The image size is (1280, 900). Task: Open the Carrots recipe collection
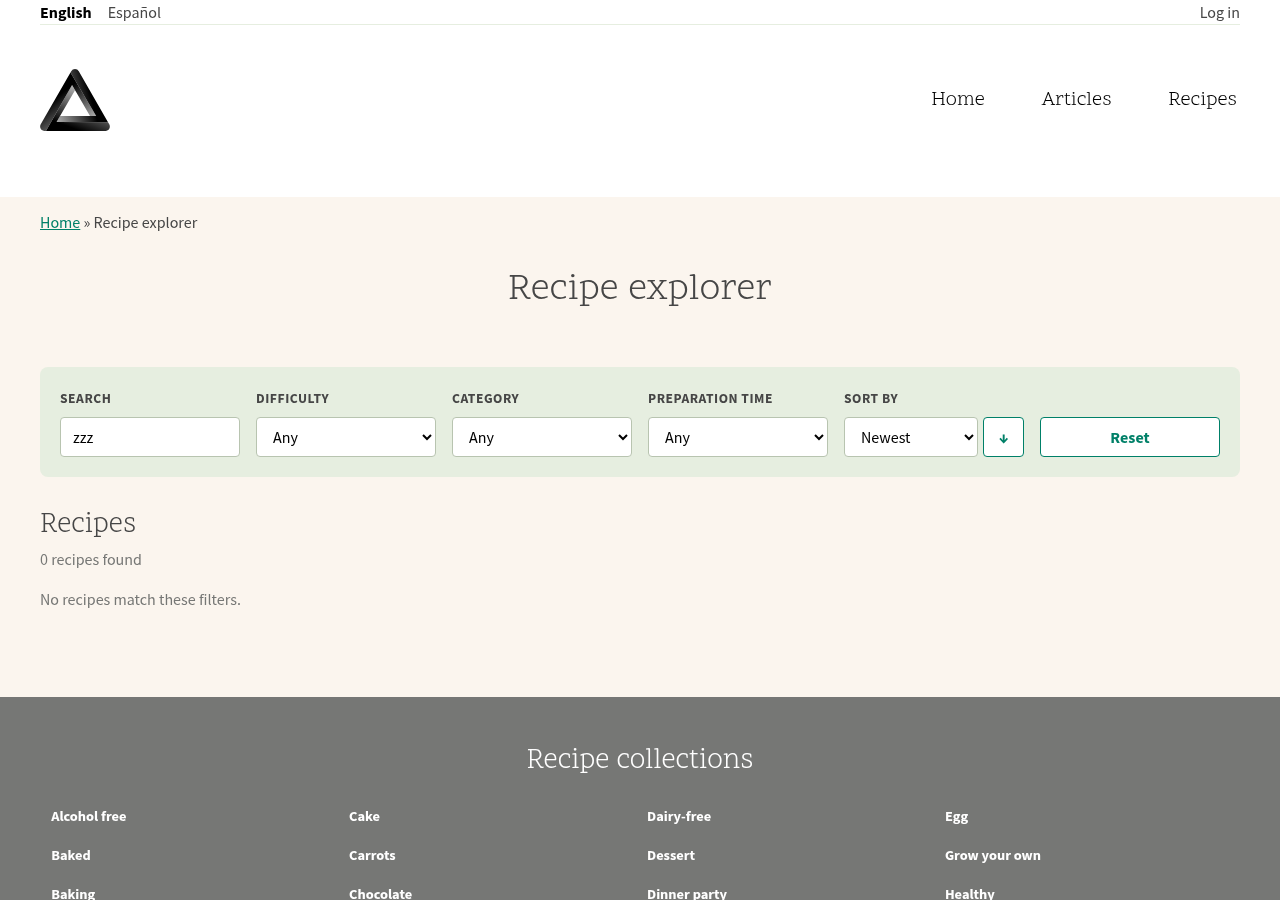click(372, 855)
